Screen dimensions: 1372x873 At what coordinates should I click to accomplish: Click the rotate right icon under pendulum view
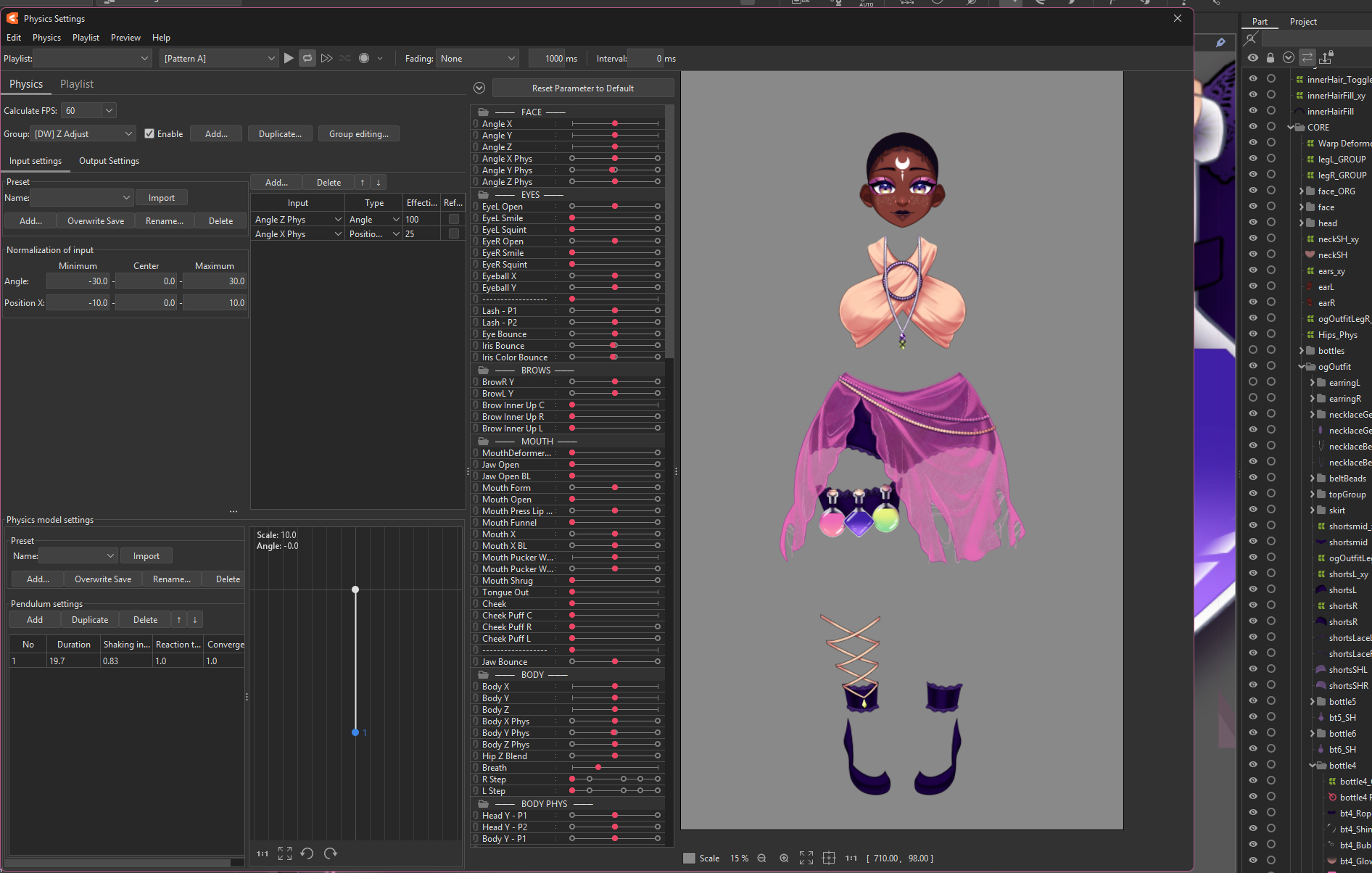click(331, 853)
